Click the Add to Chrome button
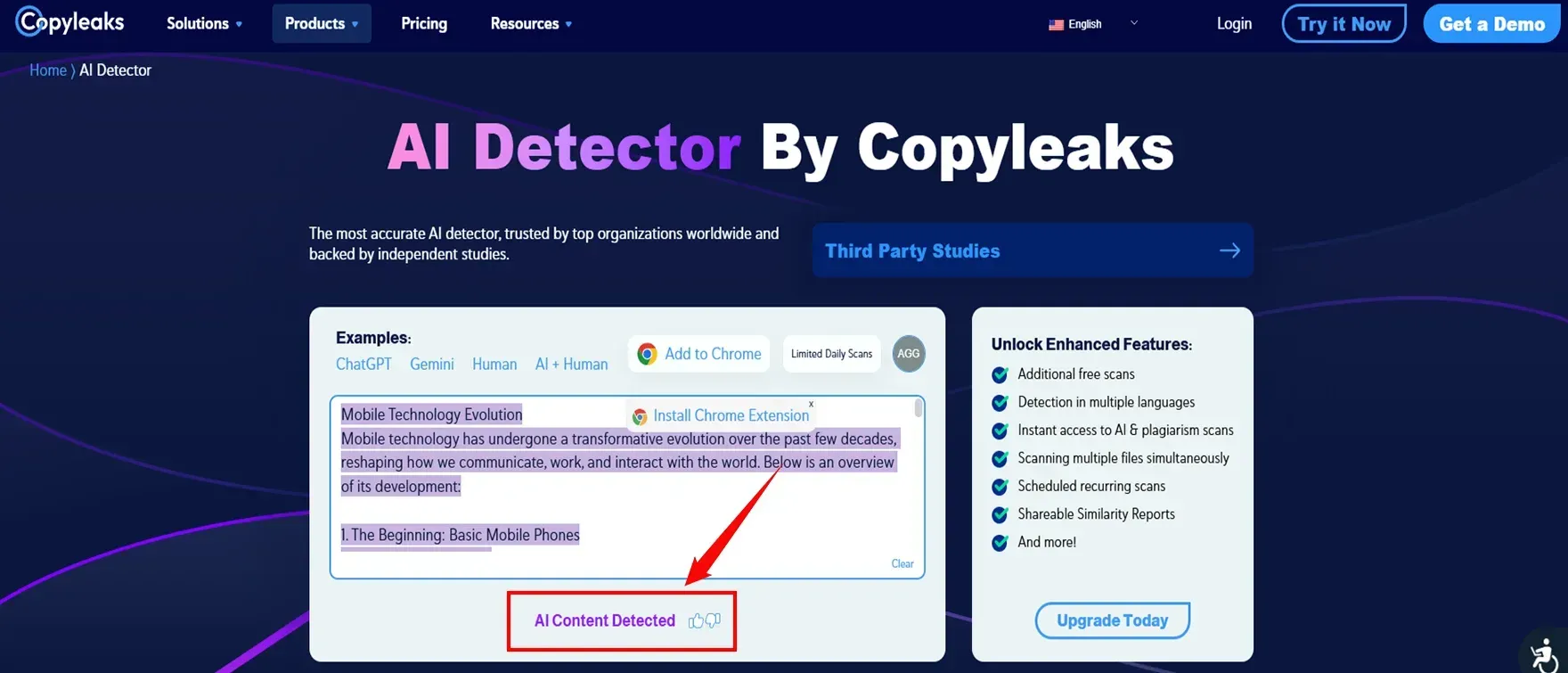The width and height of the screenshot is (1568, 673). 699,354
